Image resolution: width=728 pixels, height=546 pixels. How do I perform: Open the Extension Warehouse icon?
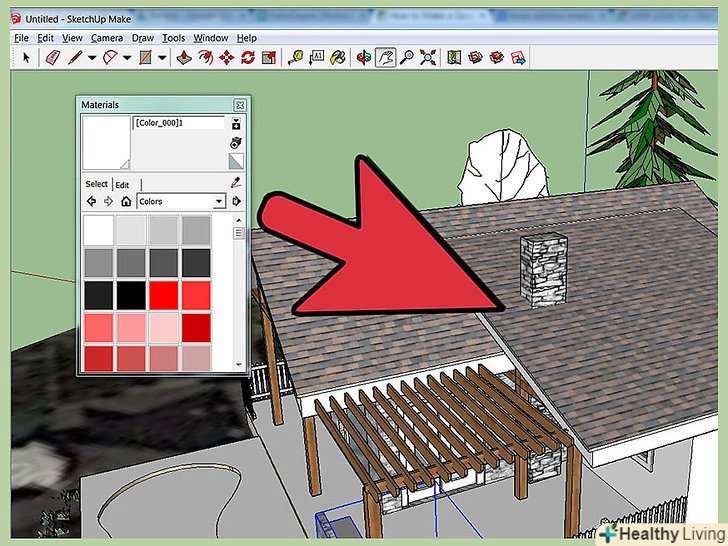pyautogui.click(x=496, y=58)
